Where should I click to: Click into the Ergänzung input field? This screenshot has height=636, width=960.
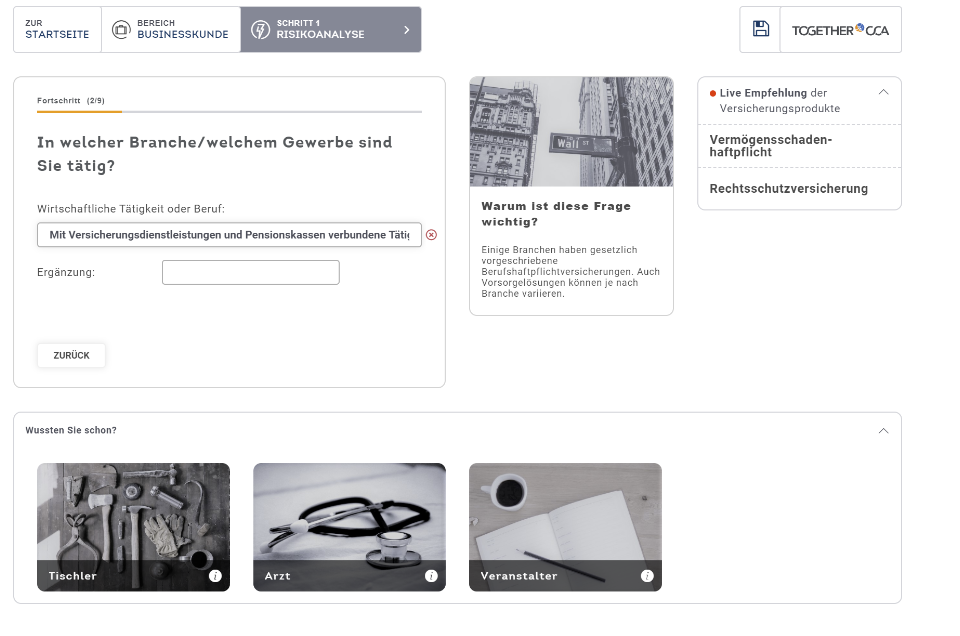(x=250, y=272)
